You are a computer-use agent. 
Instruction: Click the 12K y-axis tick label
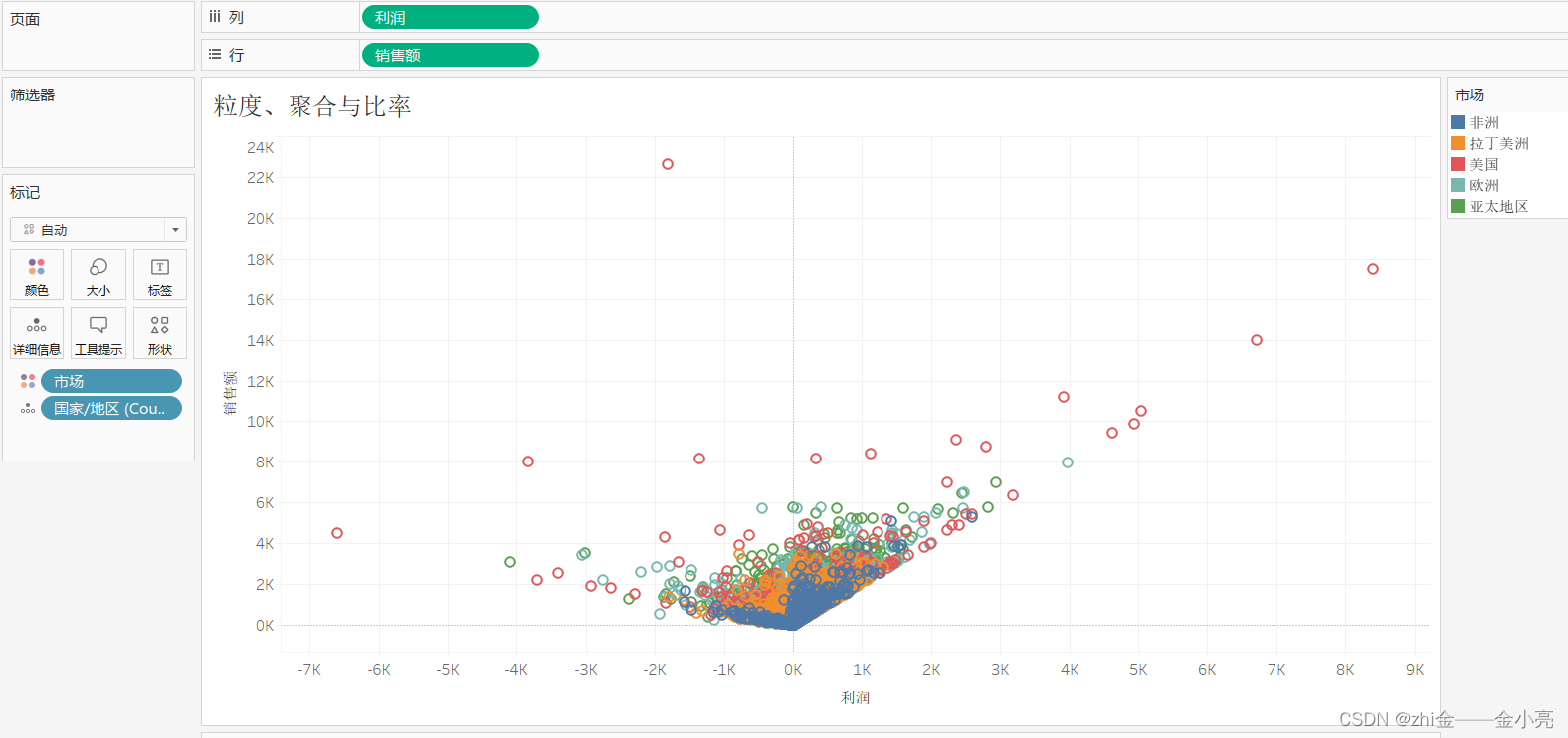261,381
